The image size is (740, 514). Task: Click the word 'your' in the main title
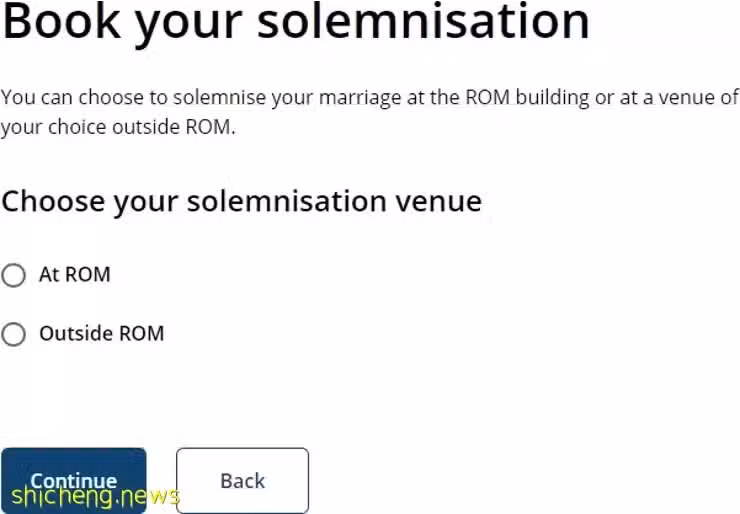point(189,25)
